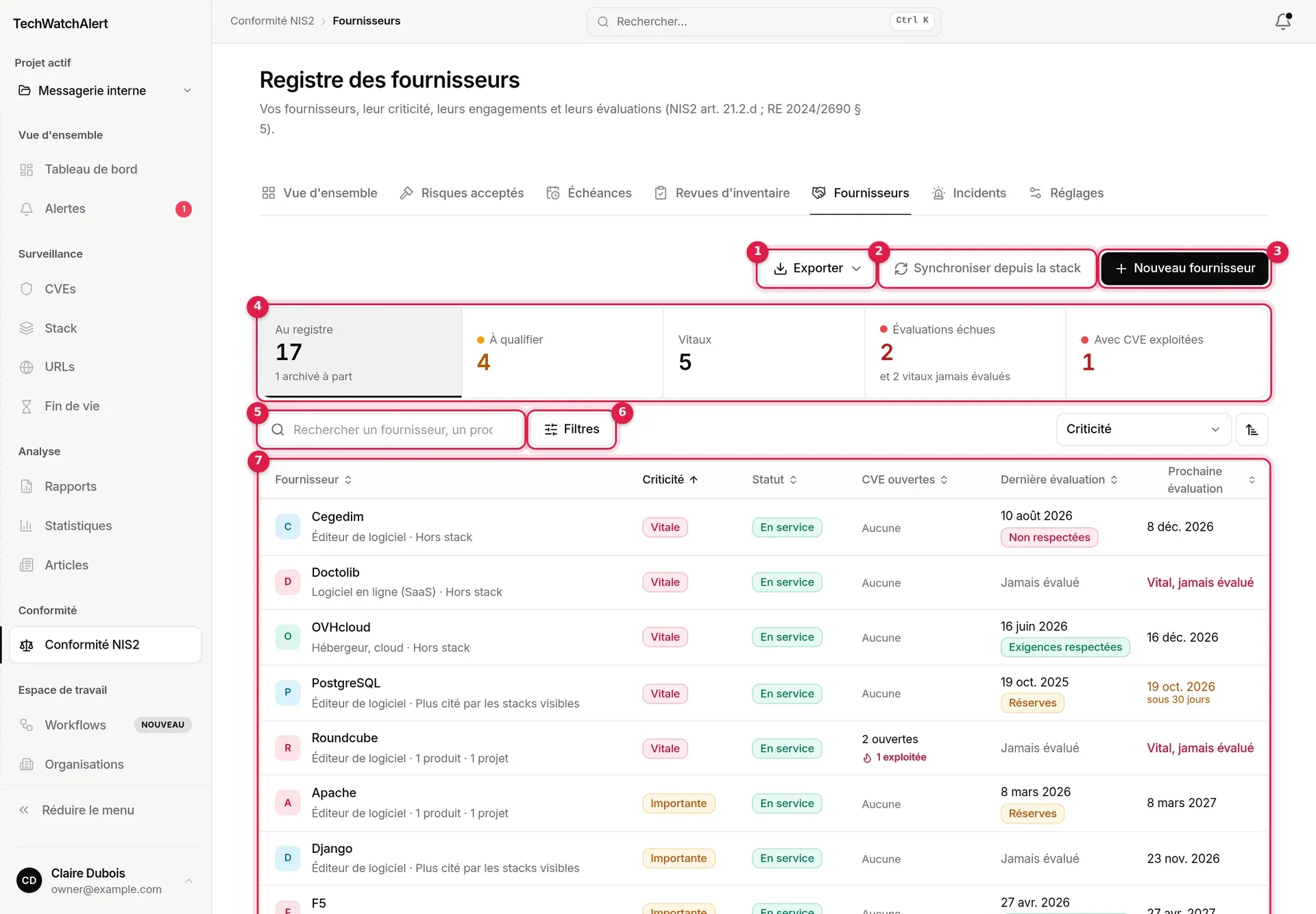Switch to Incidents tab
Viewport: 1316px width, 914px height.
click(x=969, y=193)
